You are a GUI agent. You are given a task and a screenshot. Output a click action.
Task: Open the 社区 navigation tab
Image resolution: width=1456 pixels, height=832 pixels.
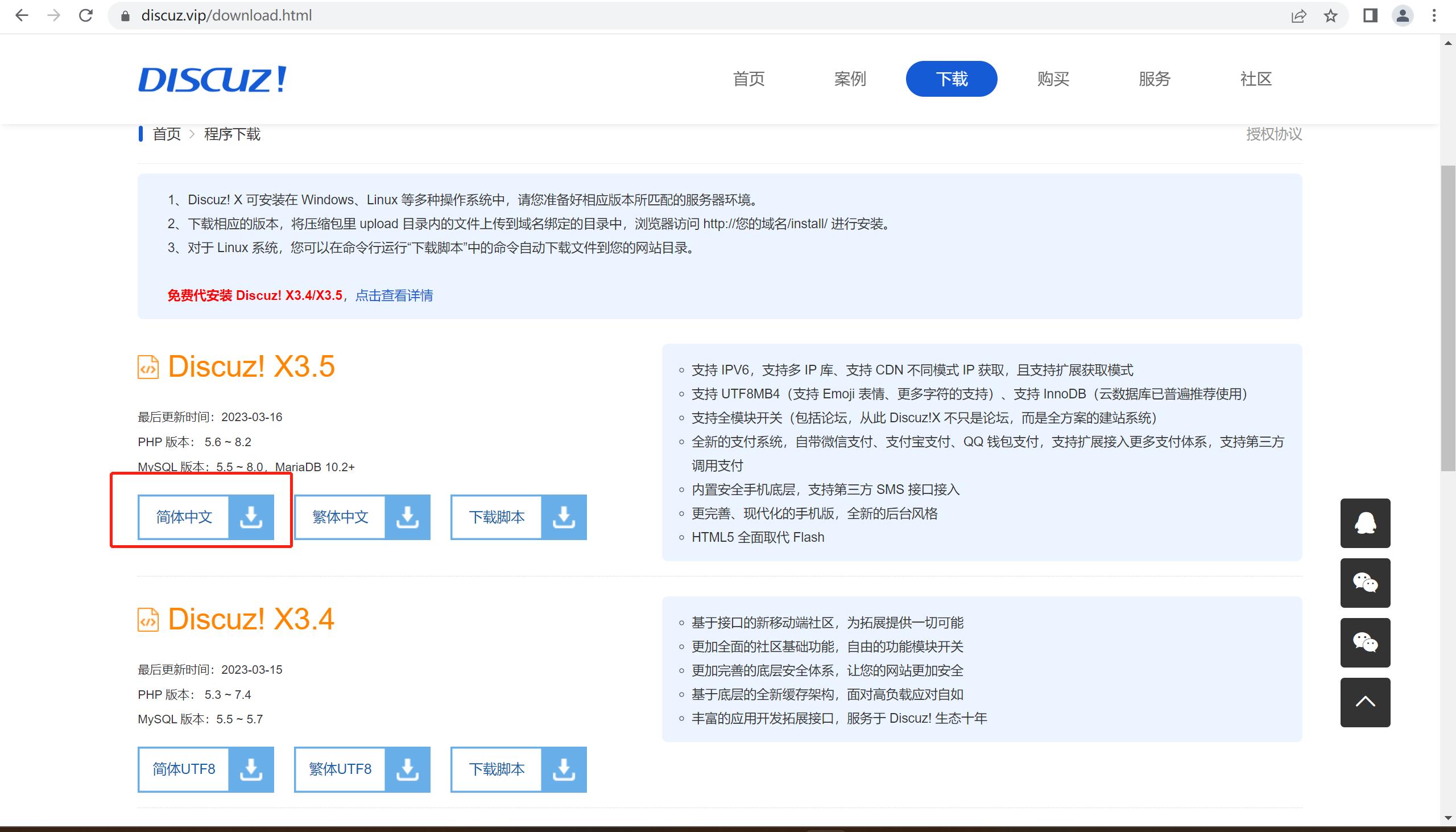[x=1256, y=79]
